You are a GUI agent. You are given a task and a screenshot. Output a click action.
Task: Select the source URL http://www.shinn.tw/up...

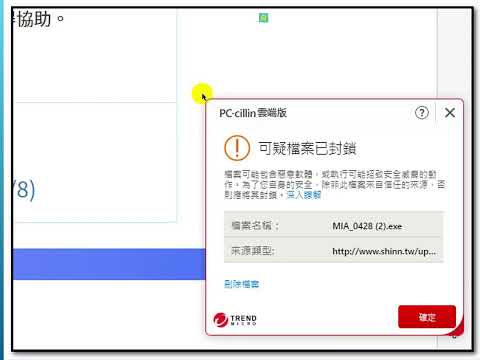tap(384, 251)
